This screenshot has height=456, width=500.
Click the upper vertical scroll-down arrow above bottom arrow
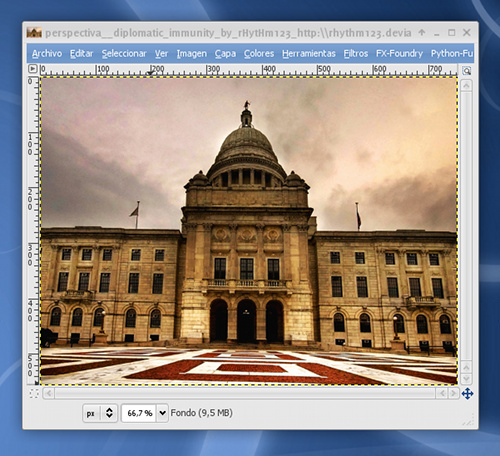tap(466, 368)
